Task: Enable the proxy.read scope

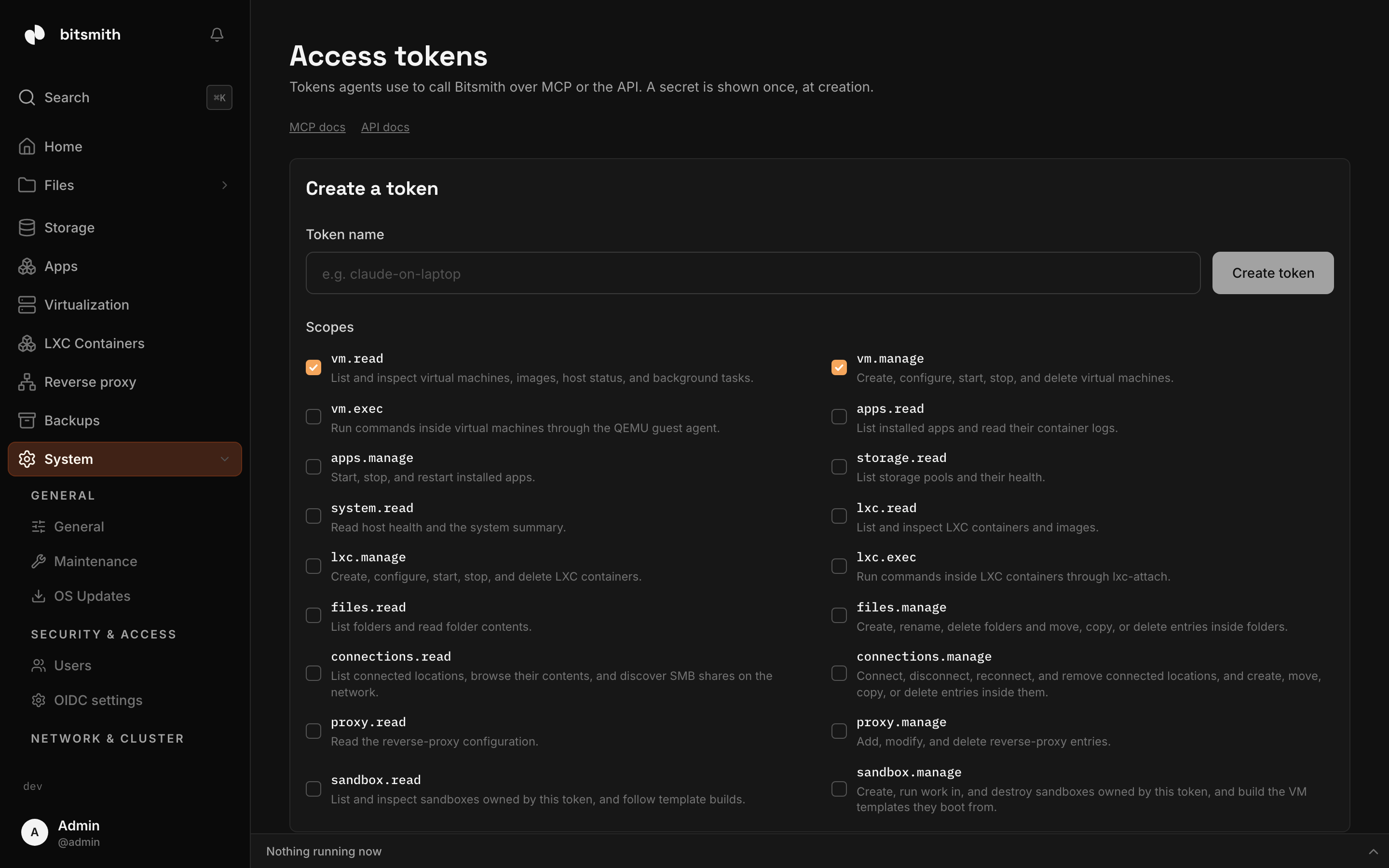Action: pyautogui.click(x=313, y=732)
